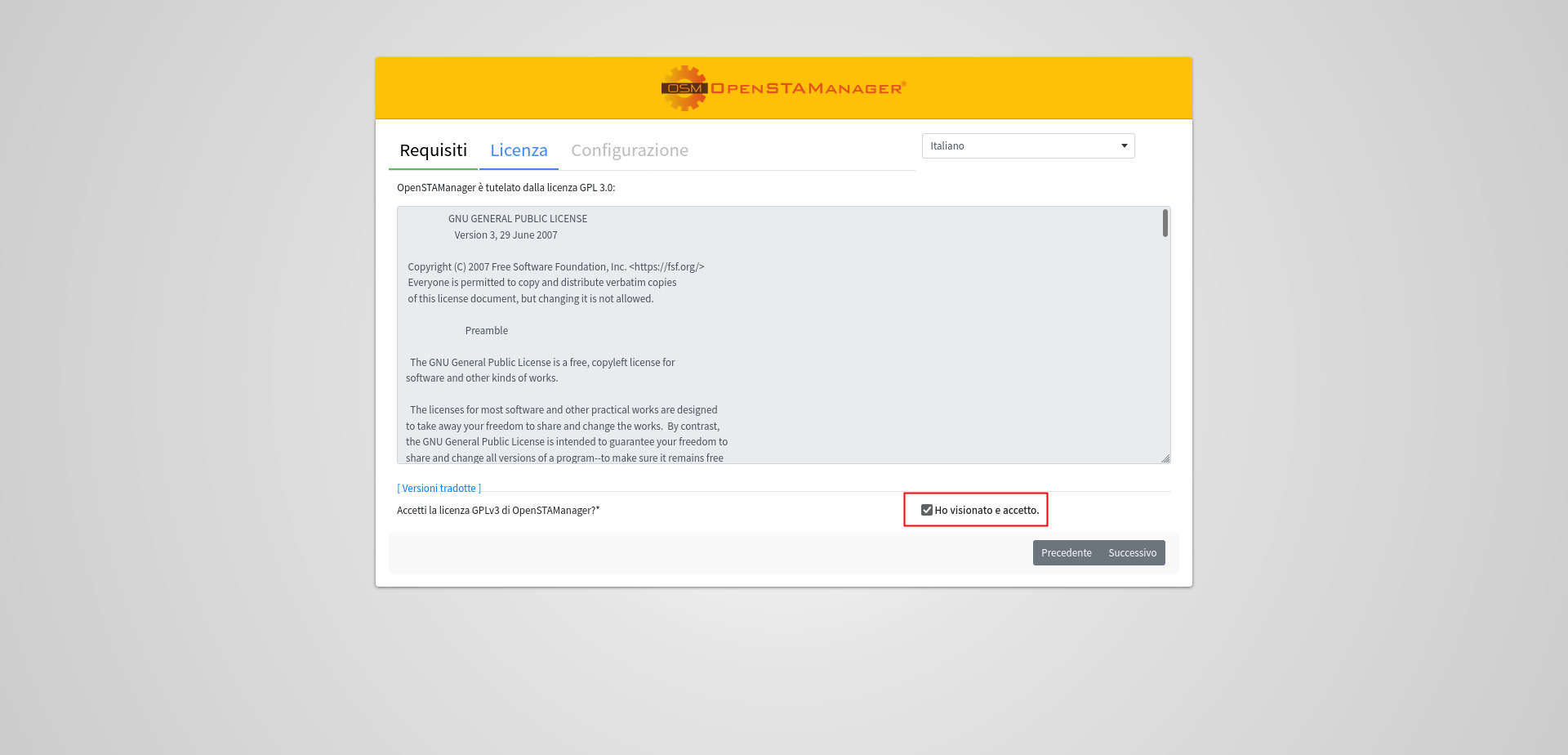Image resolution: width=1568 pixels, height=755 pixels.
Task: Click the Preamble heading in license text
Action: pyautogui.click(x=487, y=330)
